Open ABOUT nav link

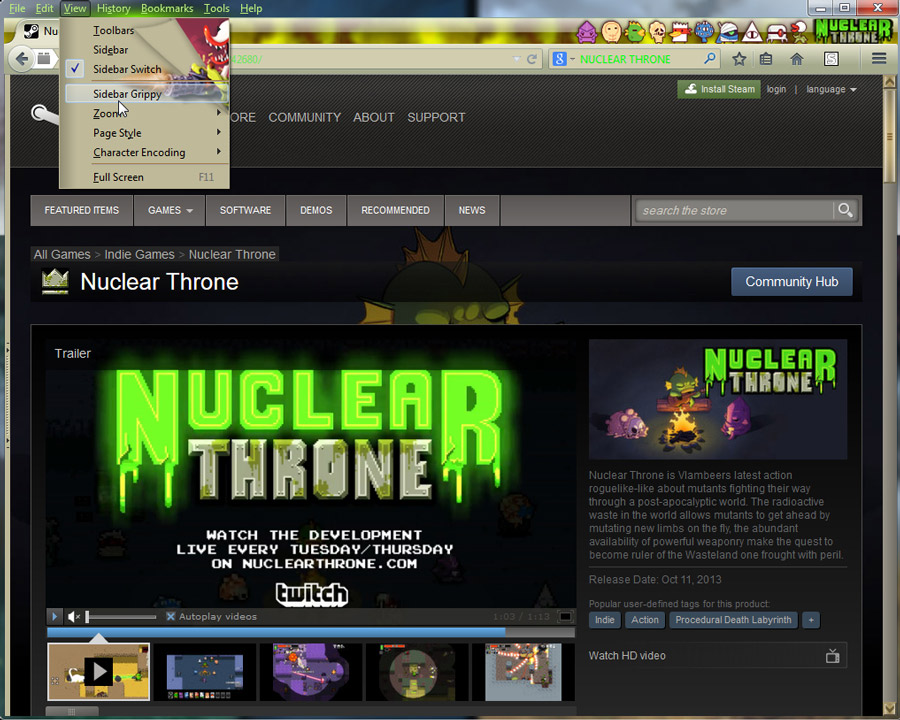[374, 117]
